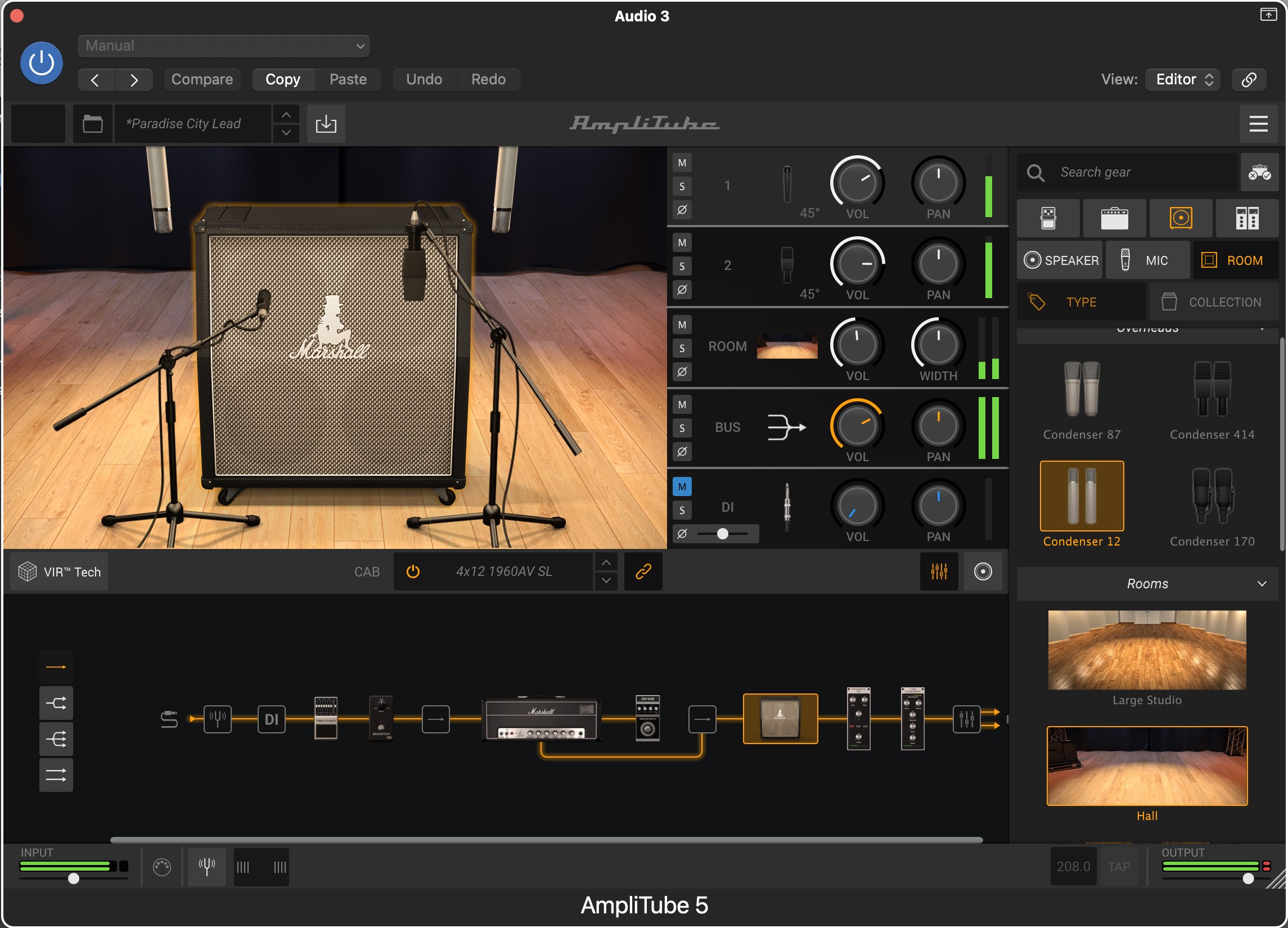The height and width of the screenshot is (928, 1288).
Task: Invert phase on mic channel 2
Action: 682,290
